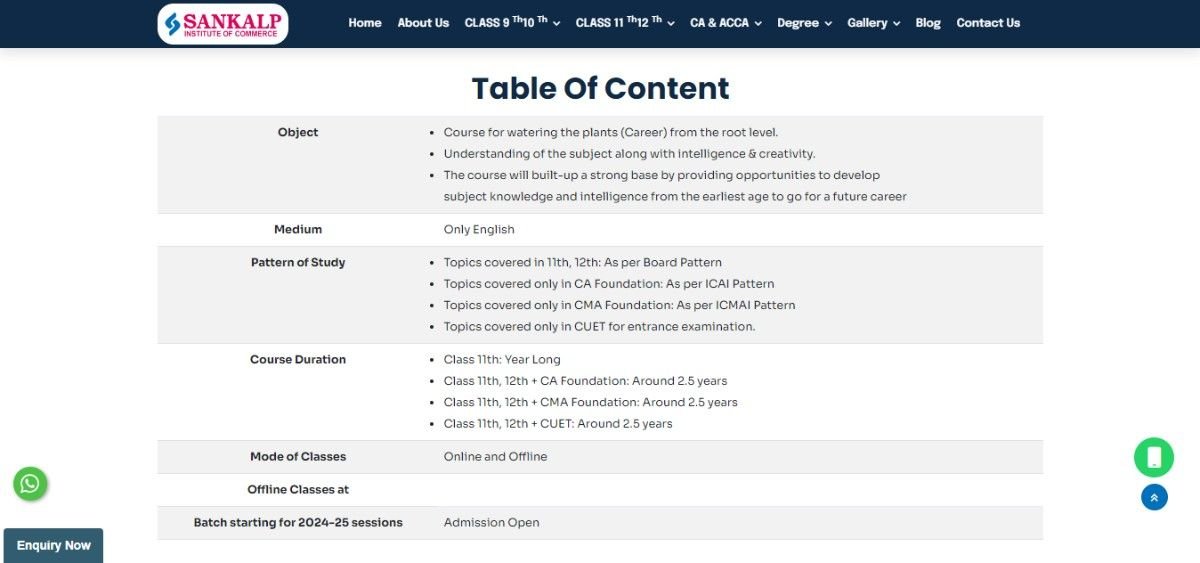
Task: Go to the Home page
Action: click(x=365, y=23)
